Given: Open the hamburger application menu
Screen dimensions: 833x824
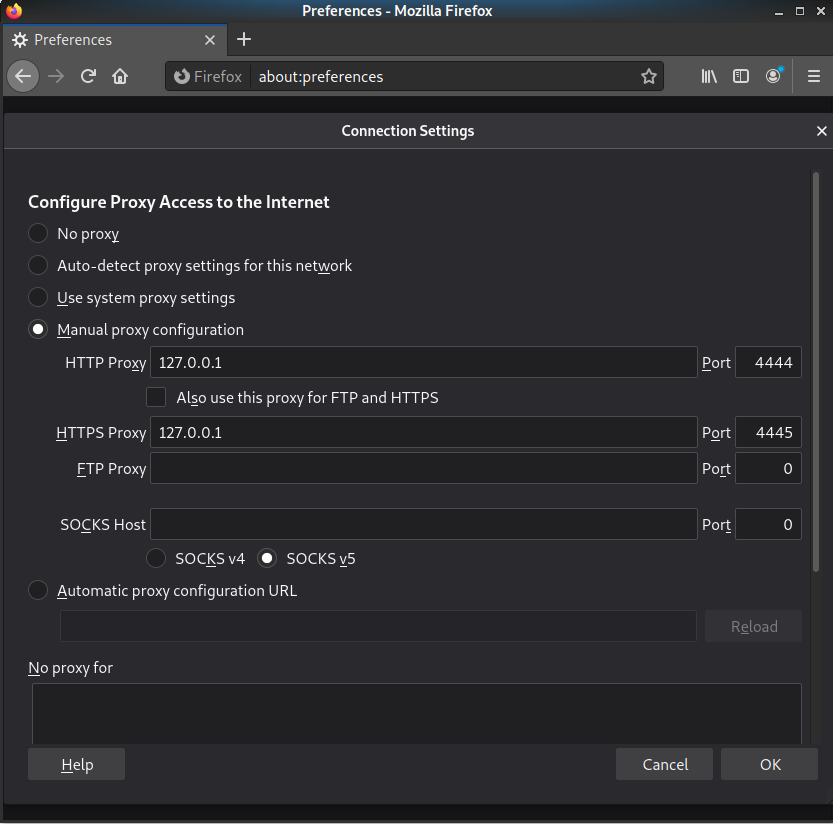Looking at the screenshot, I should click(x=813, y=77).
